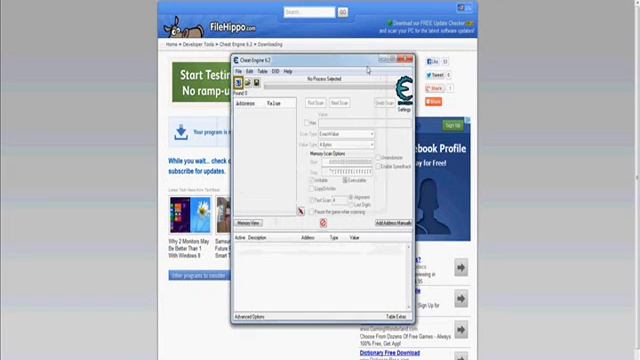Toggle the Writable checkbox
Screen dimensions: 640x360
point(311,180)
